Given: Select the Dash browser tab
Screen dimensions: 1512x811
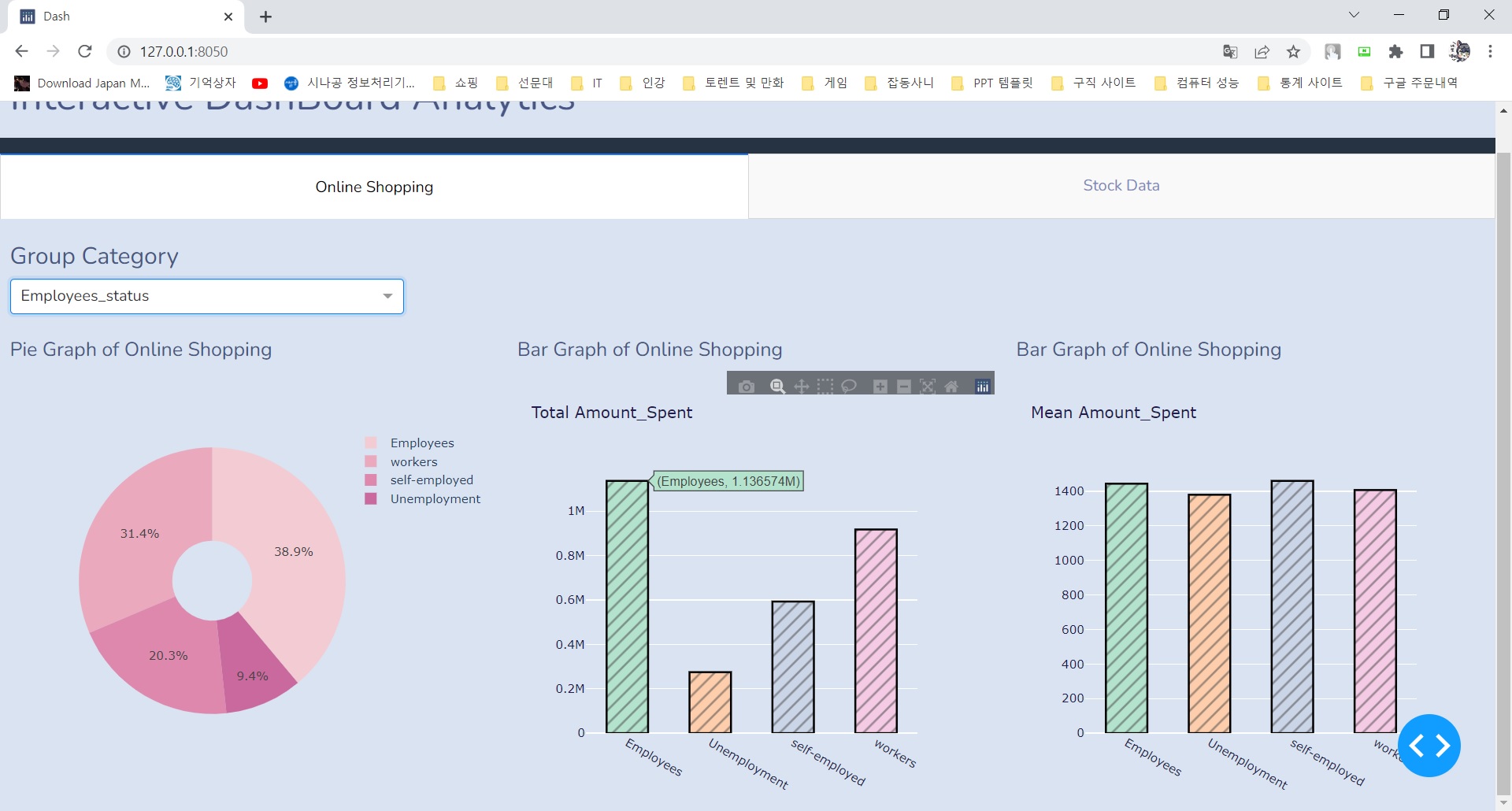Looking at the screenshot, I should click(x=126, y=17).
